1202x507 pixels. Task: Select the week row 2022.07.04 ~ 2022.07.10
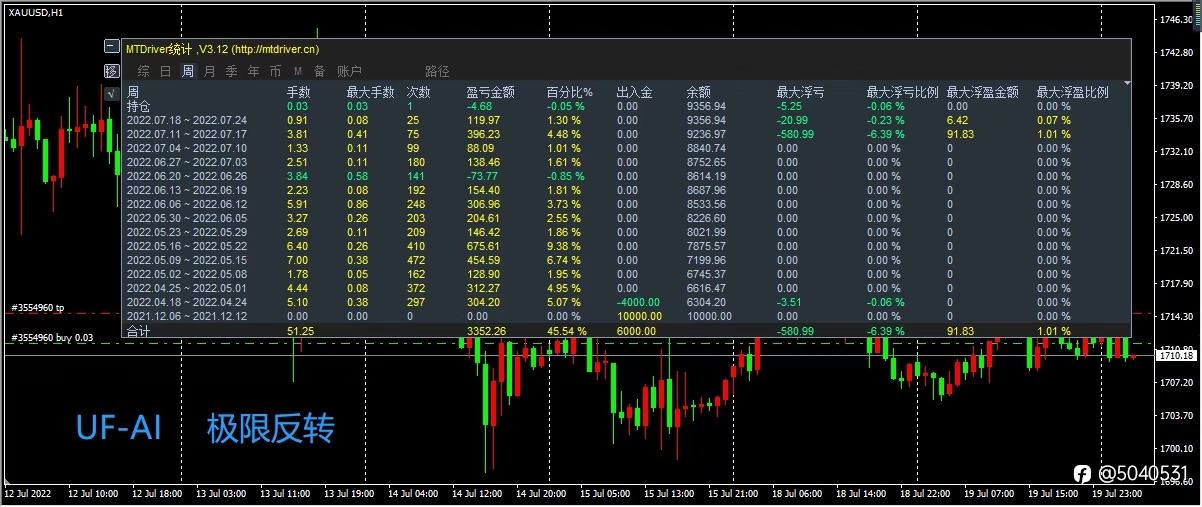(x=626, y=148)
